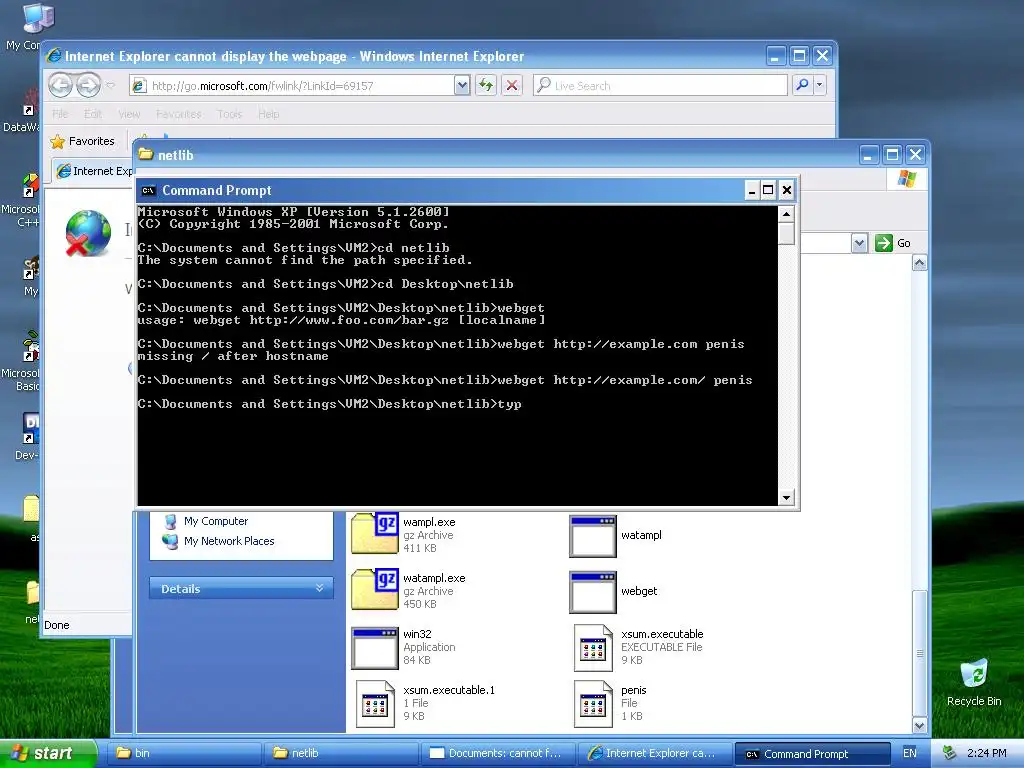Stop loading in Internet Explorer
The width and height of the screenshot is (1024, 768).
[x=512, y=85]
